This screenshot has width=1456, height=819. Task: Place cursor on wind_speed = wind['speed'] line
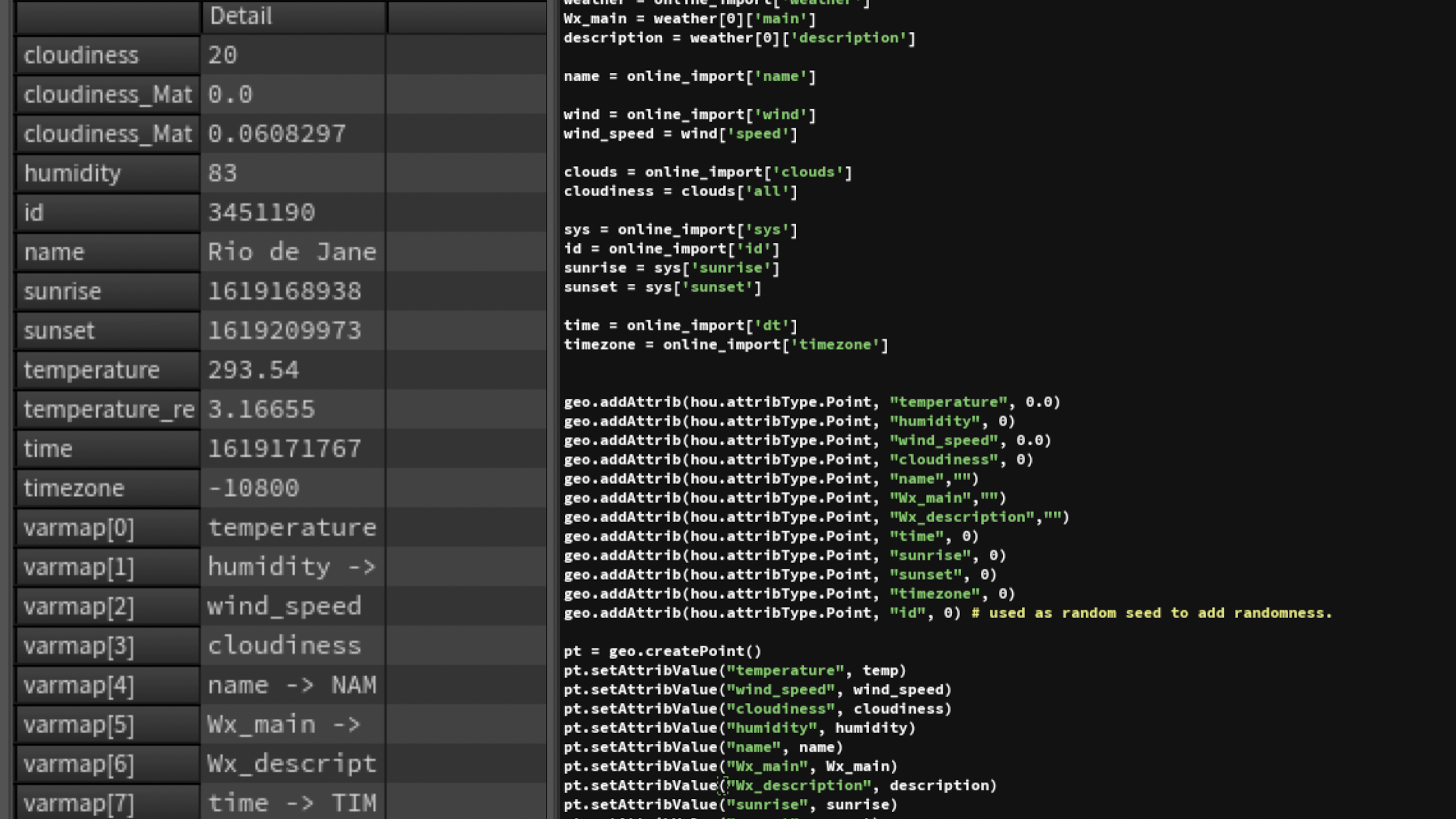pos(680,134)
